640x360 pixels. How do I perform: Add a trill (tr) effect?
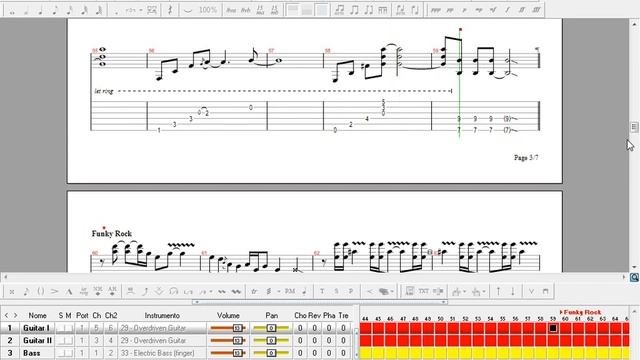tap(254, 291)
